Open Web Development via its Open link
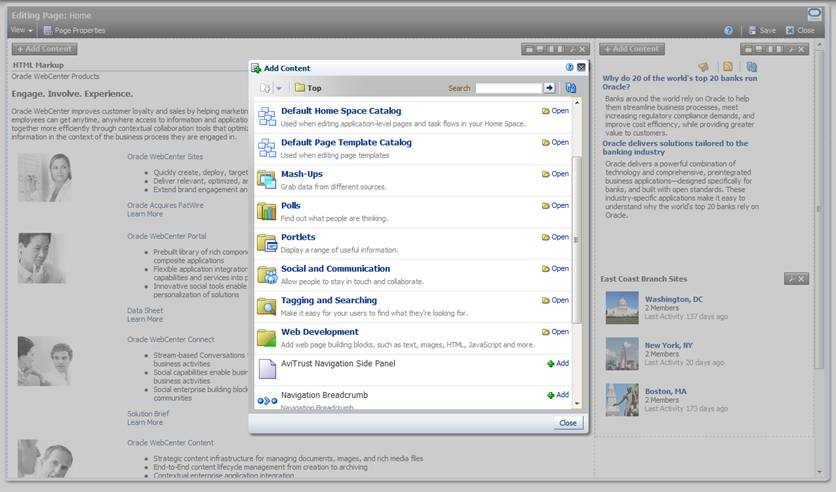Viewport: 836px width, 492px height. tap(555, 332)
